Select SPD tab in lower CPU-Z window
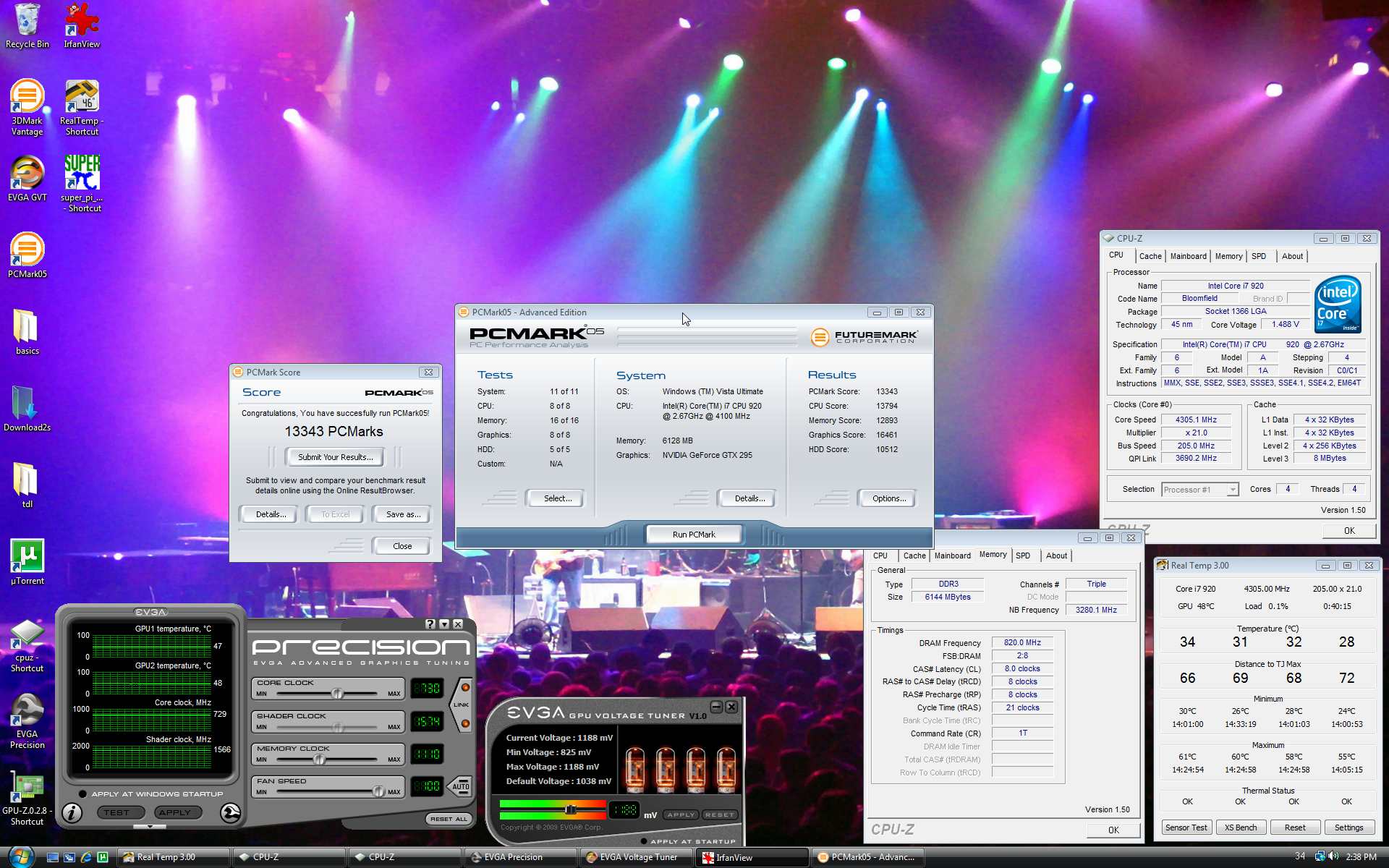1389x868 pixels. [x=1022, y=556]
